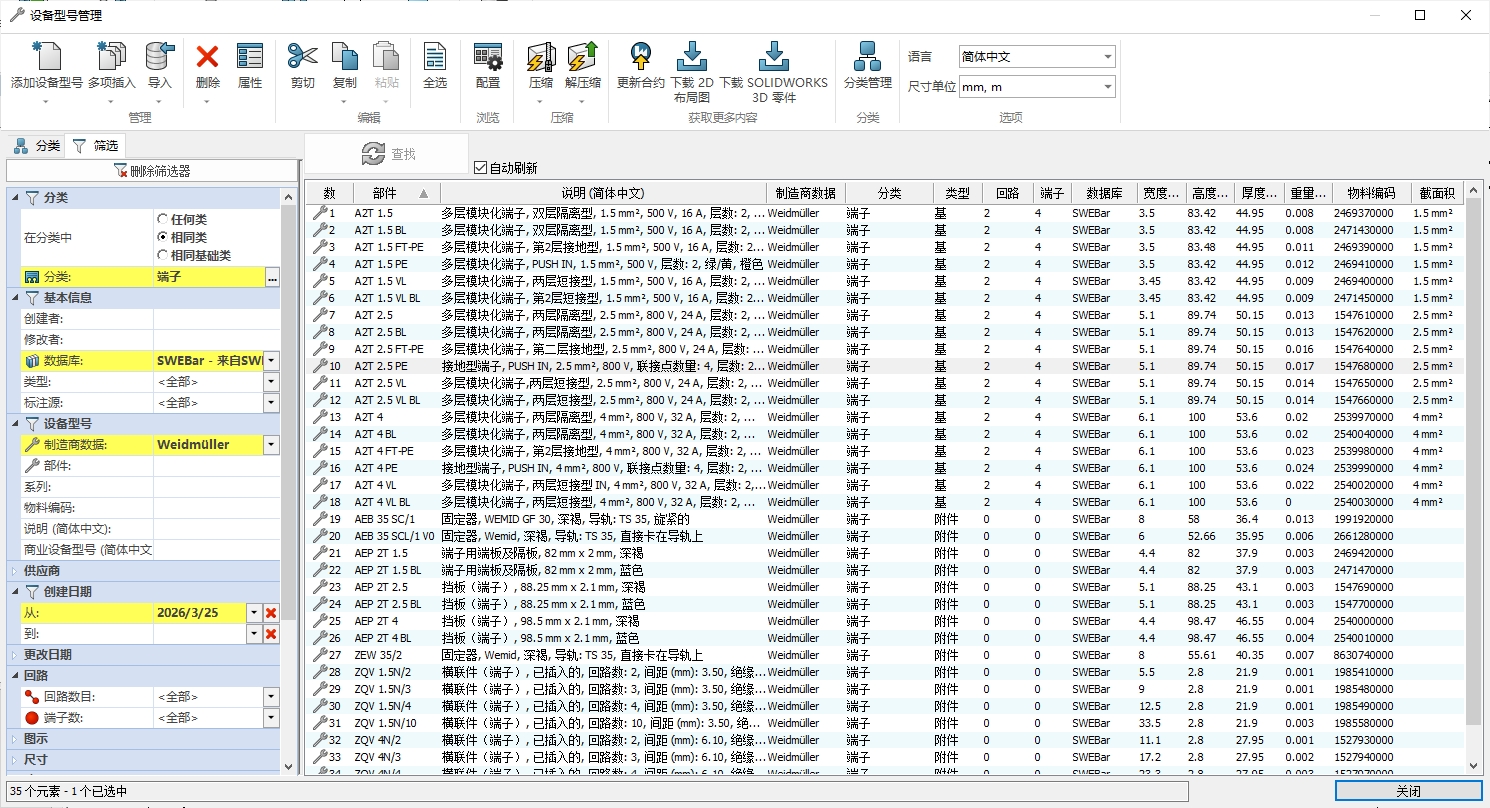Click the 添加设备型号 icon
The height and width of the screenshot is (808, 1490).
click(46, 58)
